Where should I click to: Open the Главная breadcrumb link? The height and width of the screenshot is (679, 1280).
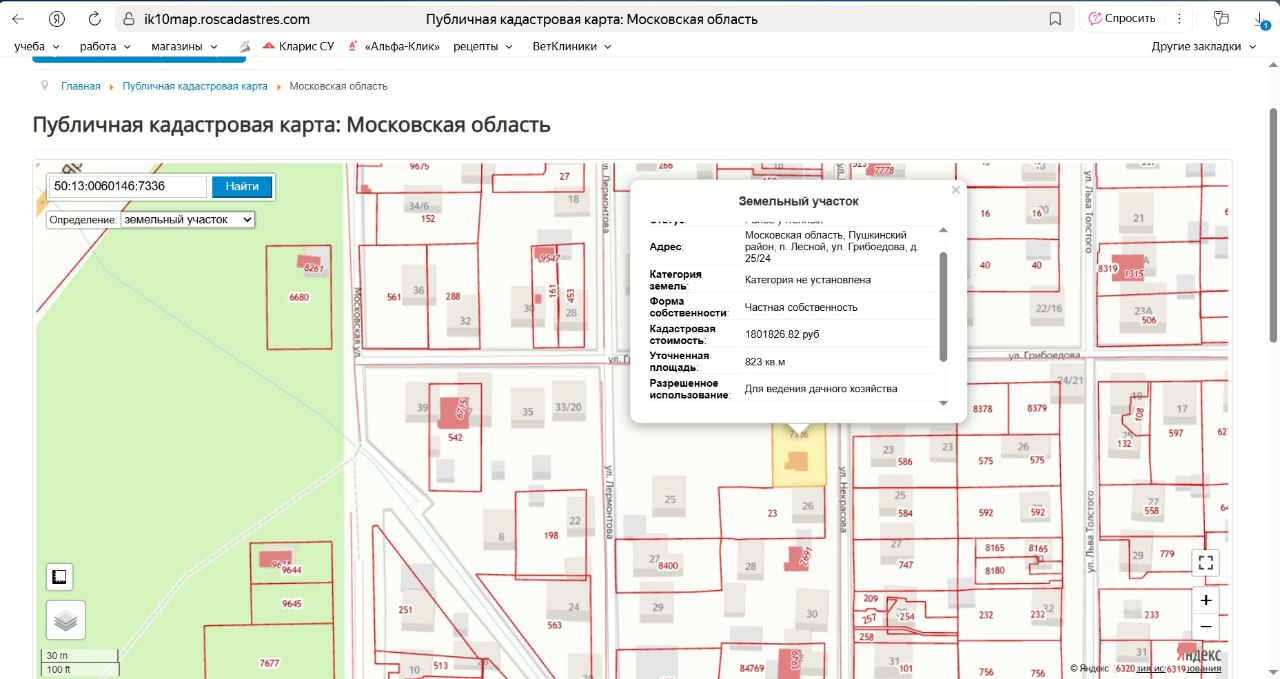tap(80, 86)
